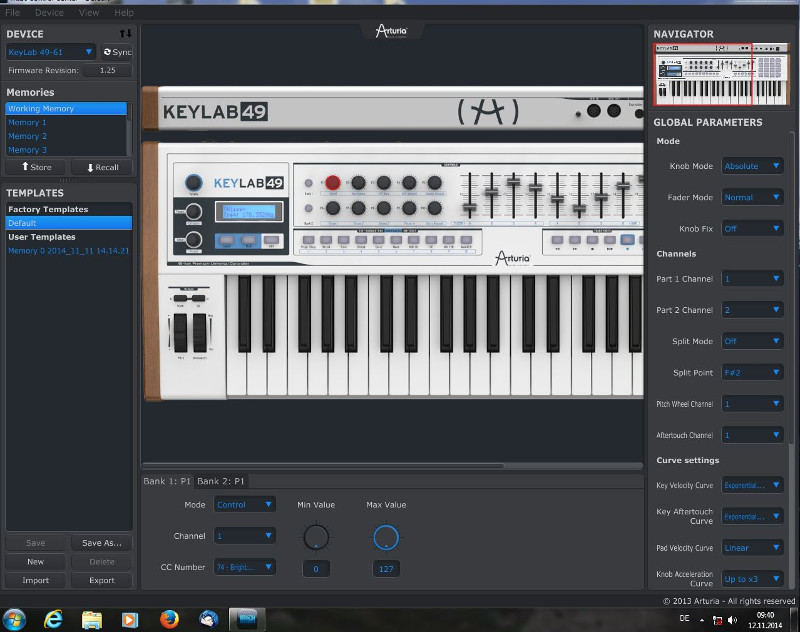The width and height of the screenshot is (800, 632).
Task: Open the CC Number dropdown
Action: point(244,567)
